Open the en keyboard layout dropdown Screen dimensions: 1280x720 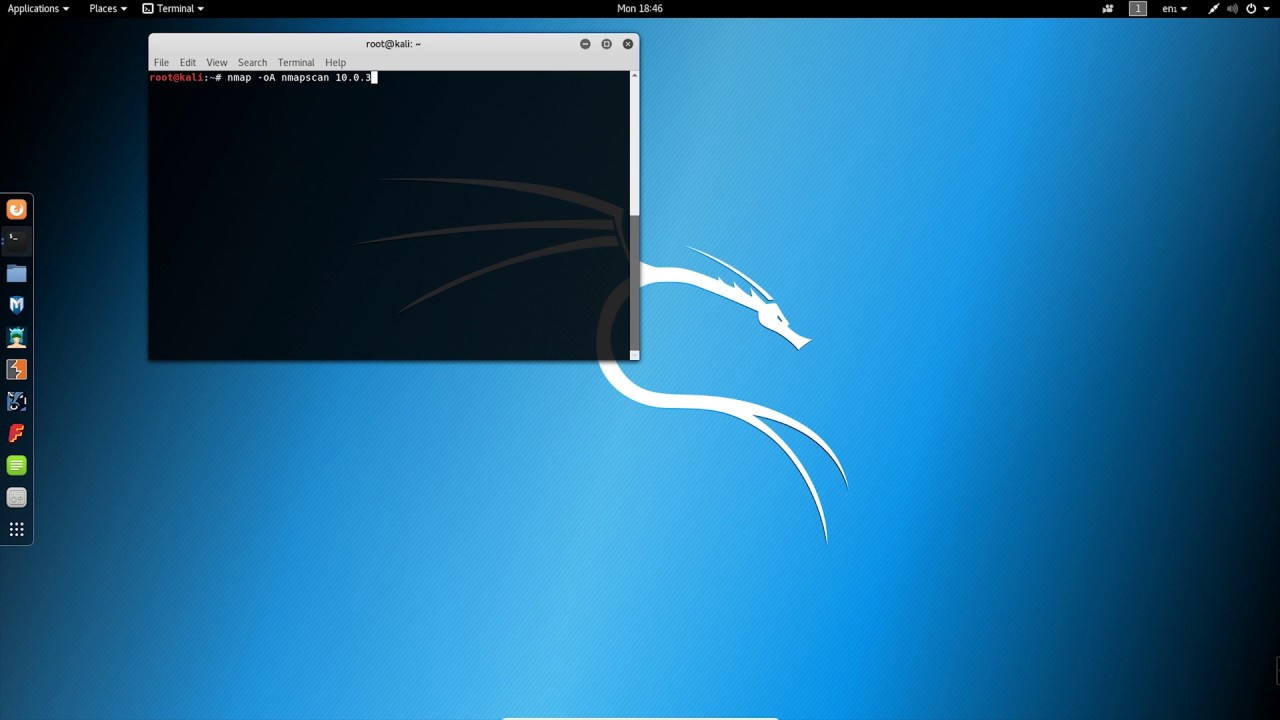1174,8
